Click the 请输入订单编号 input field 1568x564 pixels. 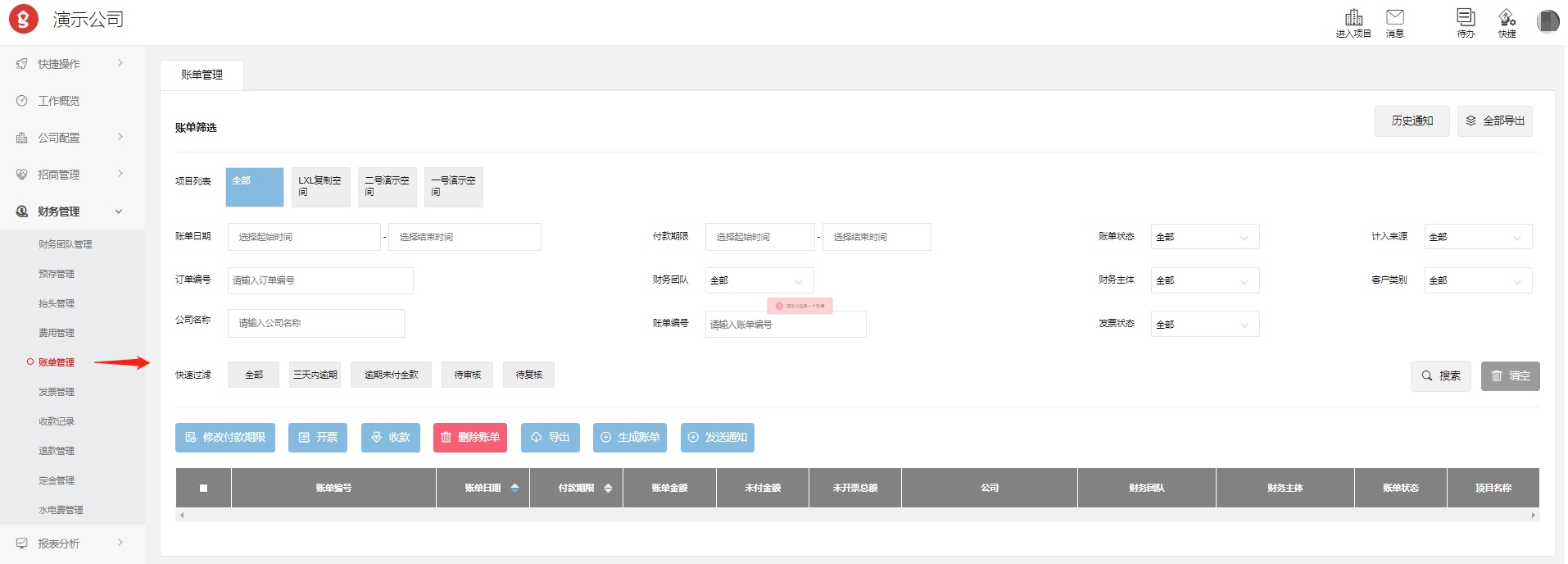[320, 280]
